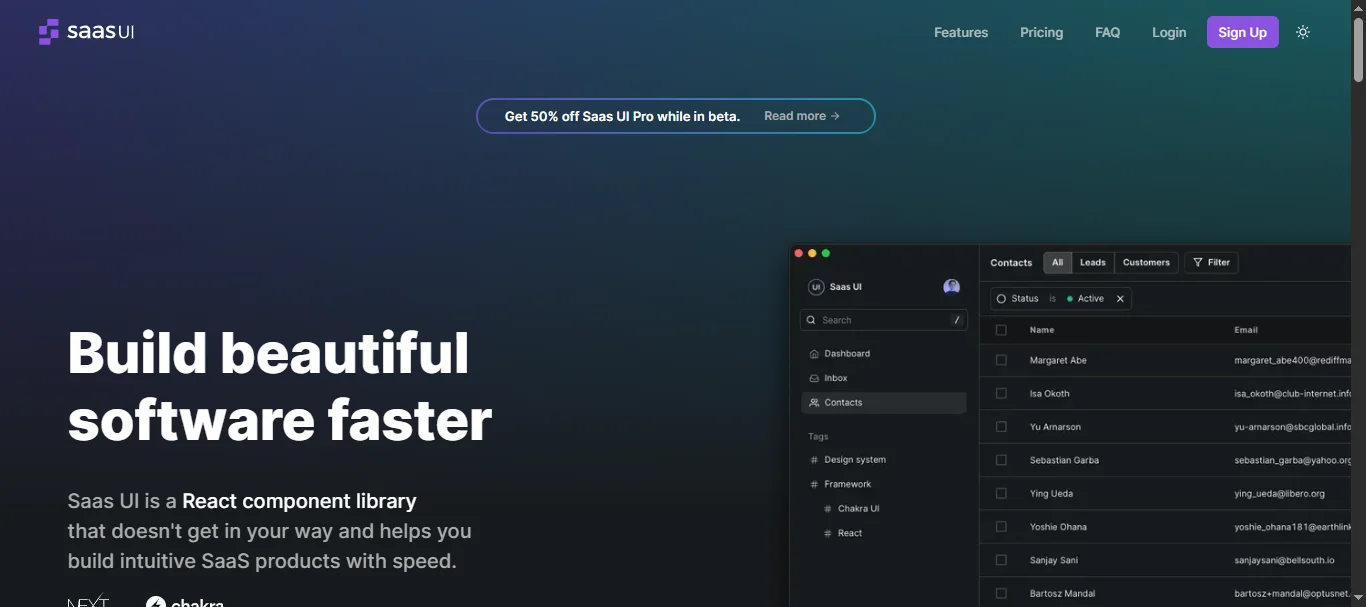Image resolution: width=1366 pixels, height=607 pixels.
Task: Open the Inbox from the sidebar
Action: tap(814, 378)
